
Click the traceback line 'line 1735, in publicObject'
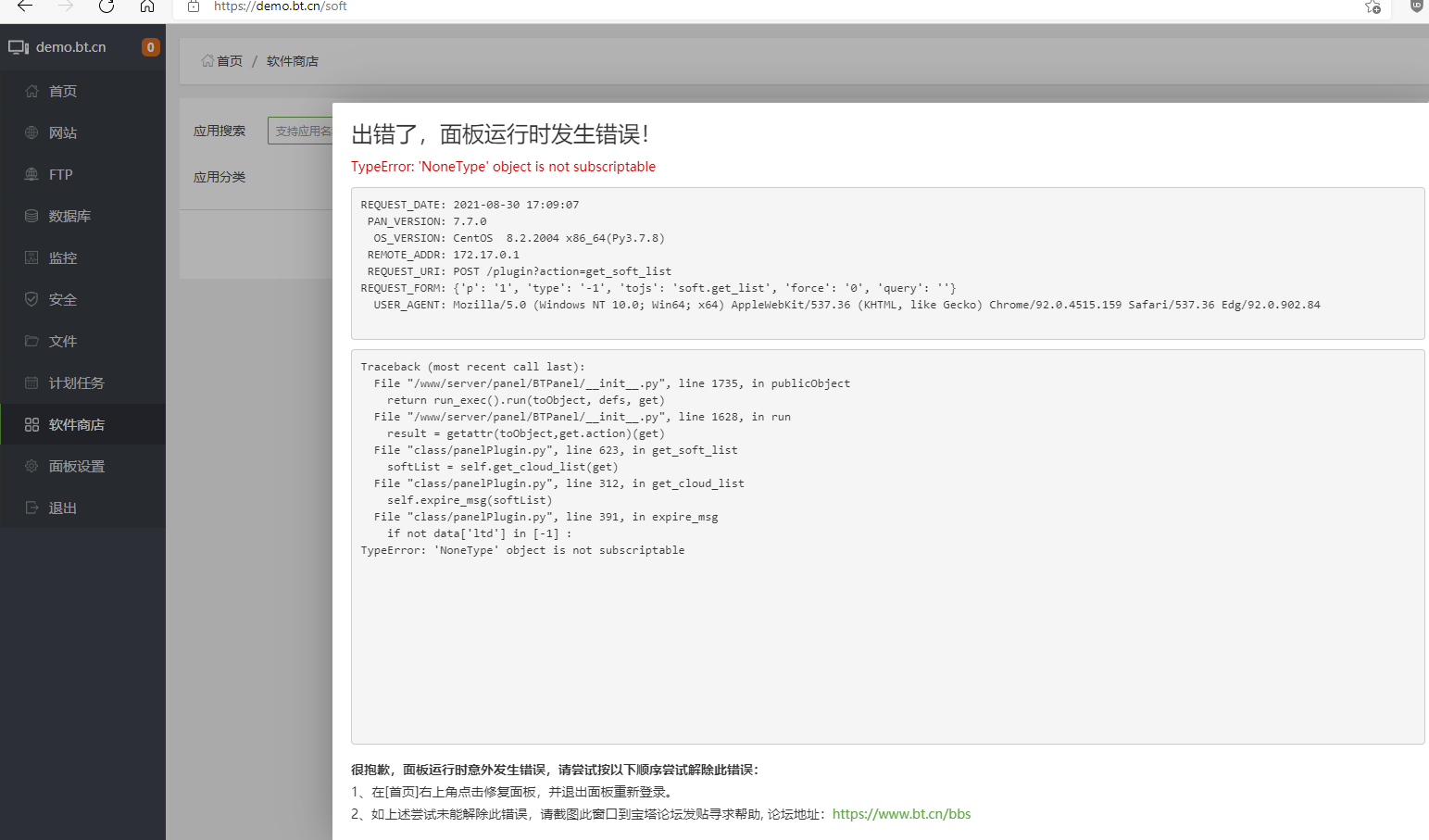(612, 383)
